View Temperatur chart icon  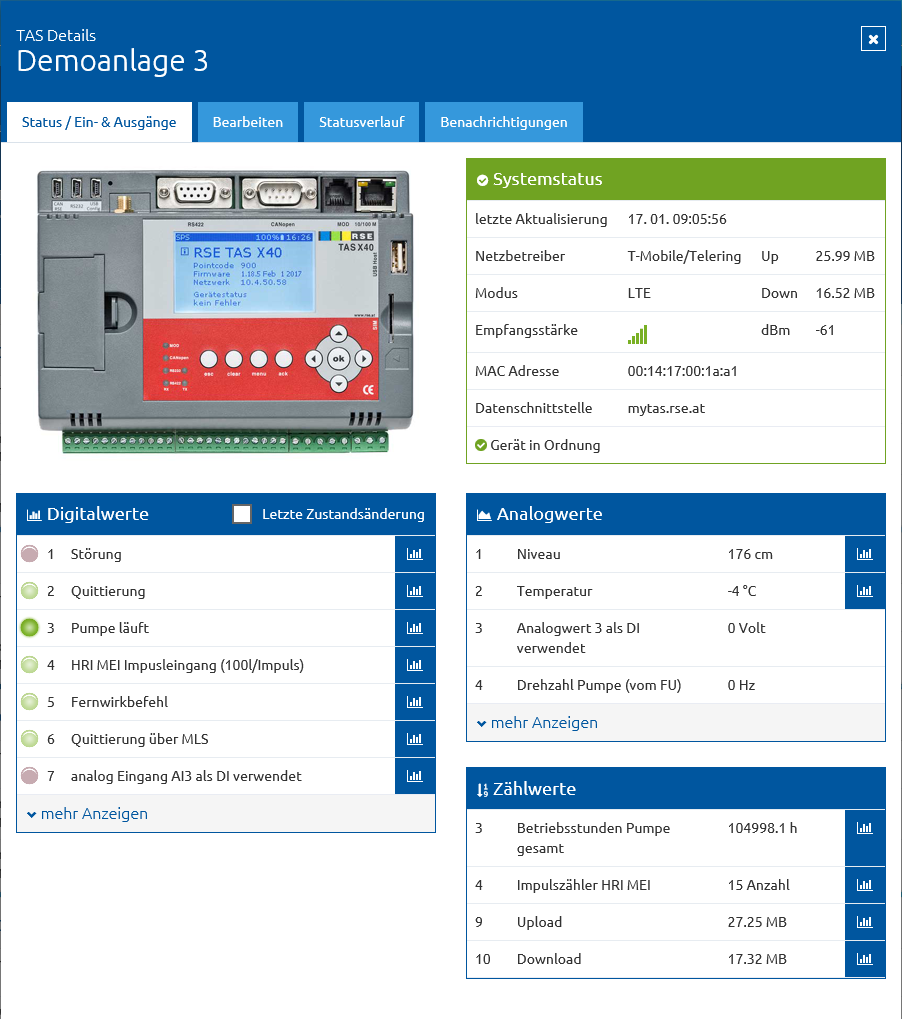pyautogui.click(x=864, y=591)
